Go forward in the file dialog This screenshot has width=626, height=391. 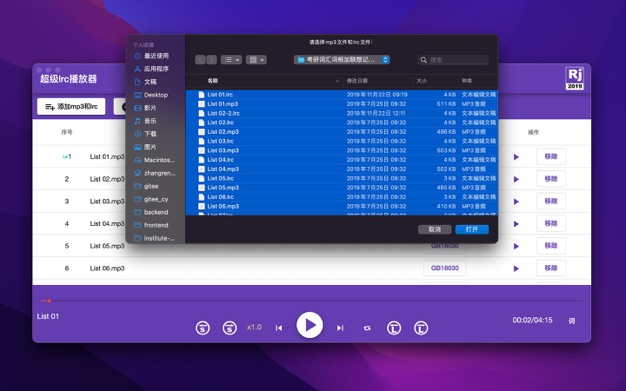tap(212, 60)
